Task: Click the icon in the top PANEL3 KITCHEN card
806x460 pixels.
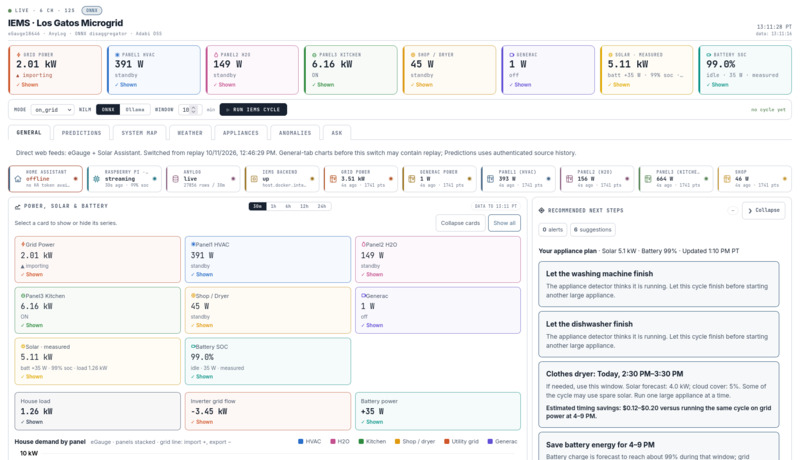Action: (x=314, y=54)
